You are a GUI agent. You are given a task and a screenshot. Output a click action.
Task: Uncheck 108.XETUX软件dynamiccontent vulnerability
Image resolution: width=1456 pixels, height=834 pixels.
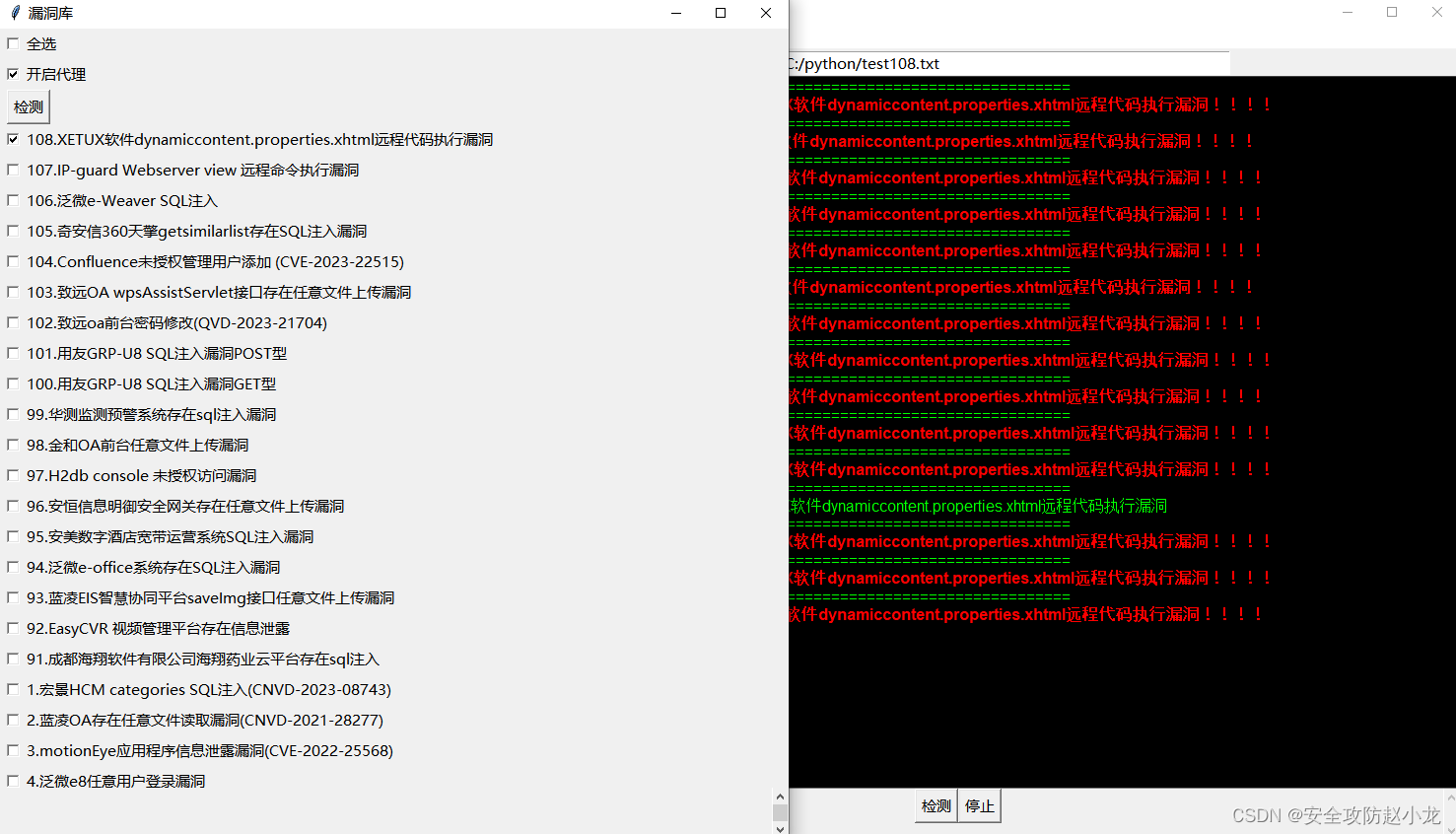[13, 139]
